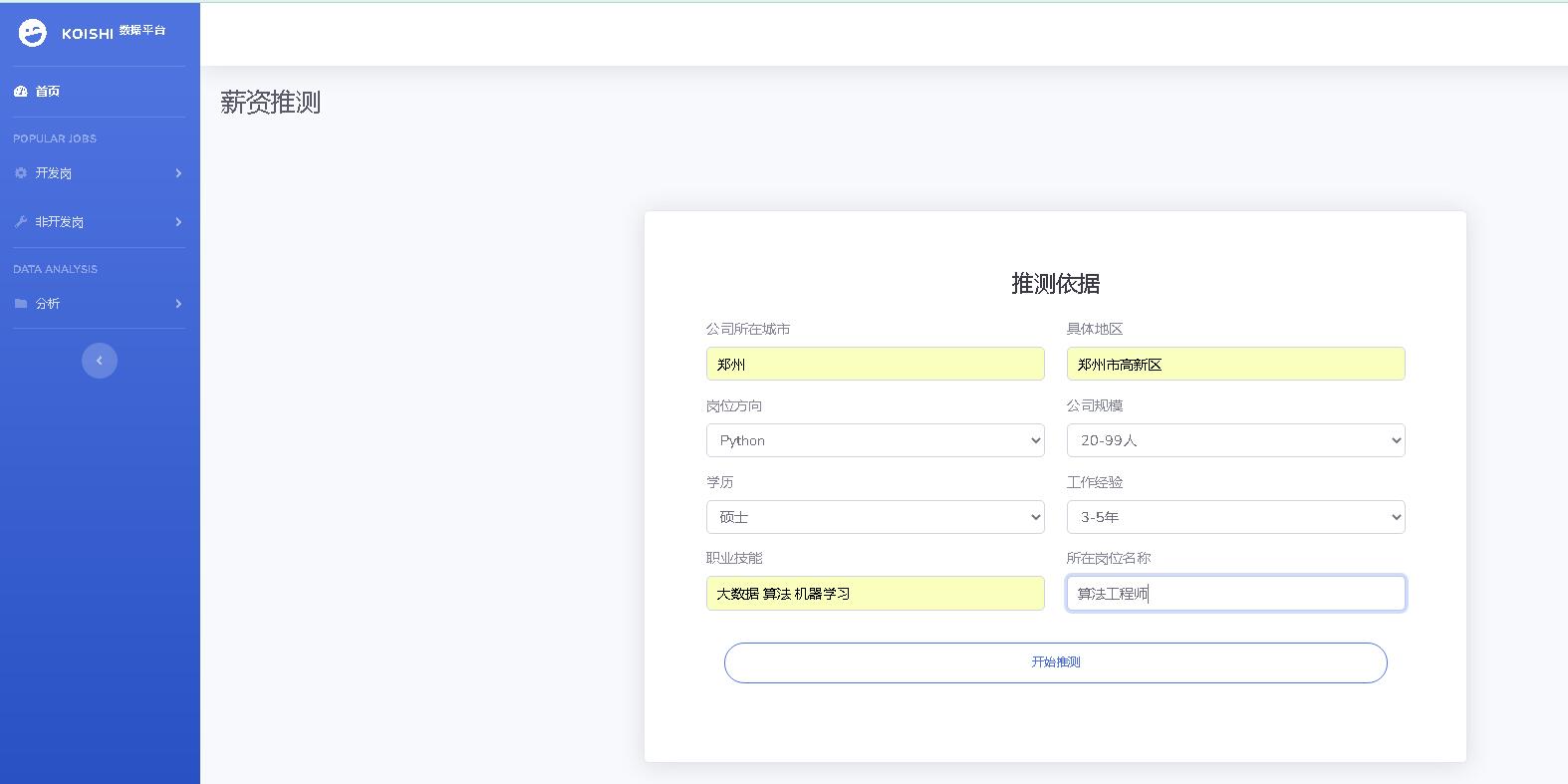Click the DATA ANALYSIS section label
This screenshot has height=784, width=1568.
[x=56, y=269]
